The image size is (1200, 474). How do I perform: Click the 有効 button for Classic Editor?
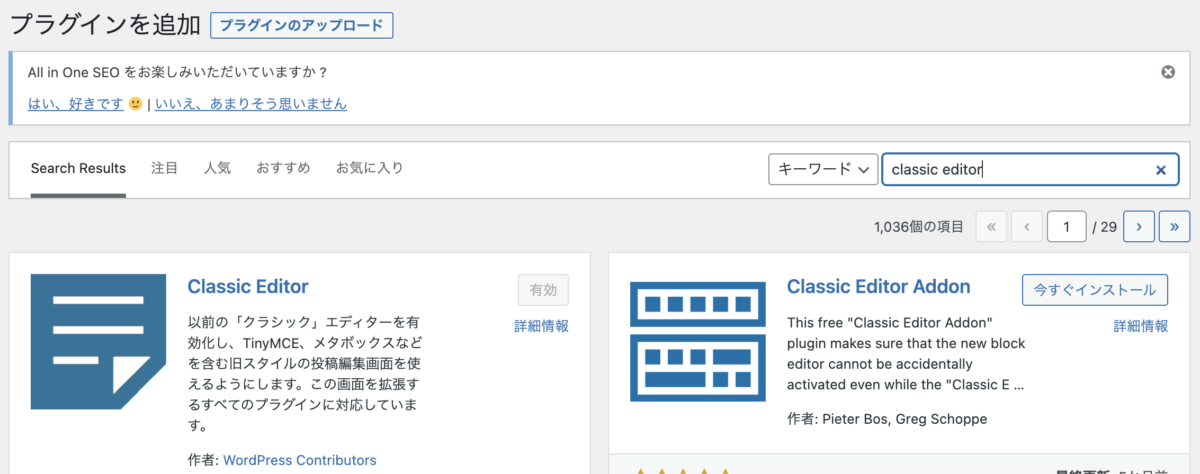[543, 290]
